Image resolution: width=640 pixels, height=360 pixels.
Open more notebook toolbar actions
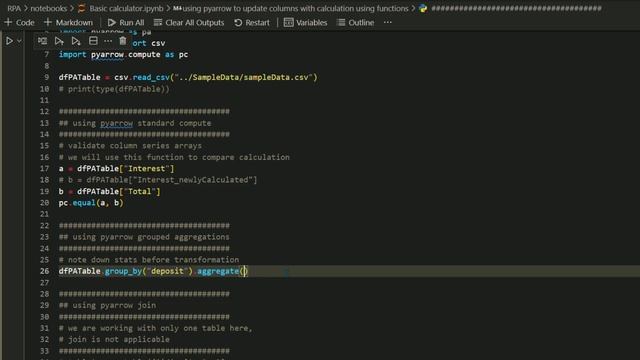[388, 22]
